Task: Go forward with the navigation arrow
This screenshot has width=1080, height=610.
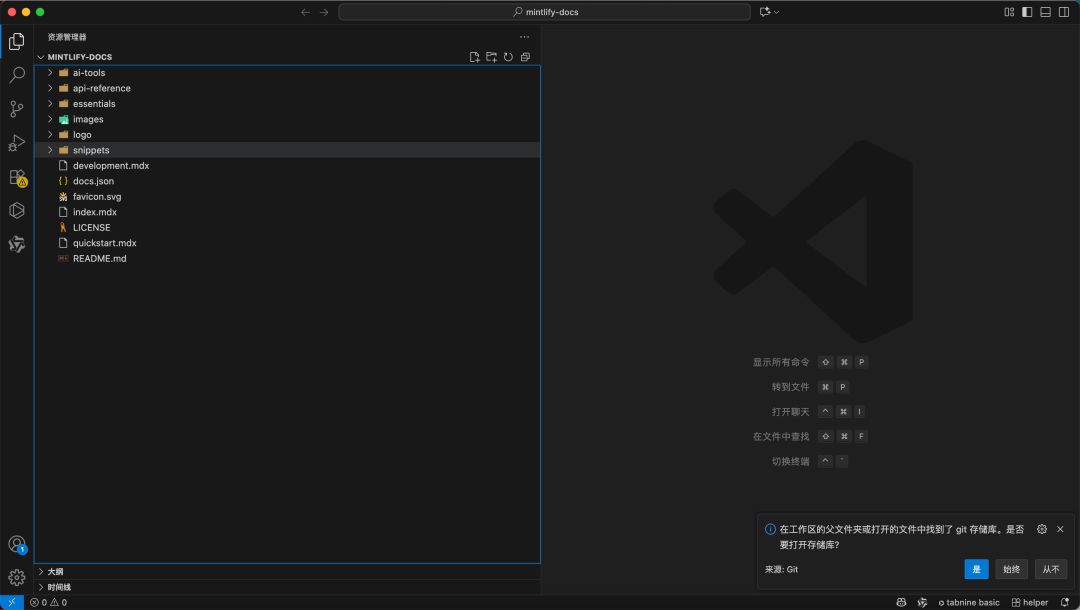Action: tap(324, 12)
